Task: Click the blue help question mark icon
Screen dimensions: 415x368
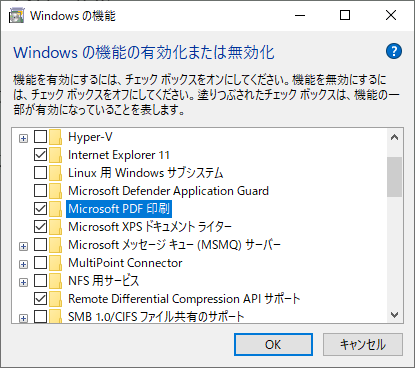Action: click(x=394, y=51)
